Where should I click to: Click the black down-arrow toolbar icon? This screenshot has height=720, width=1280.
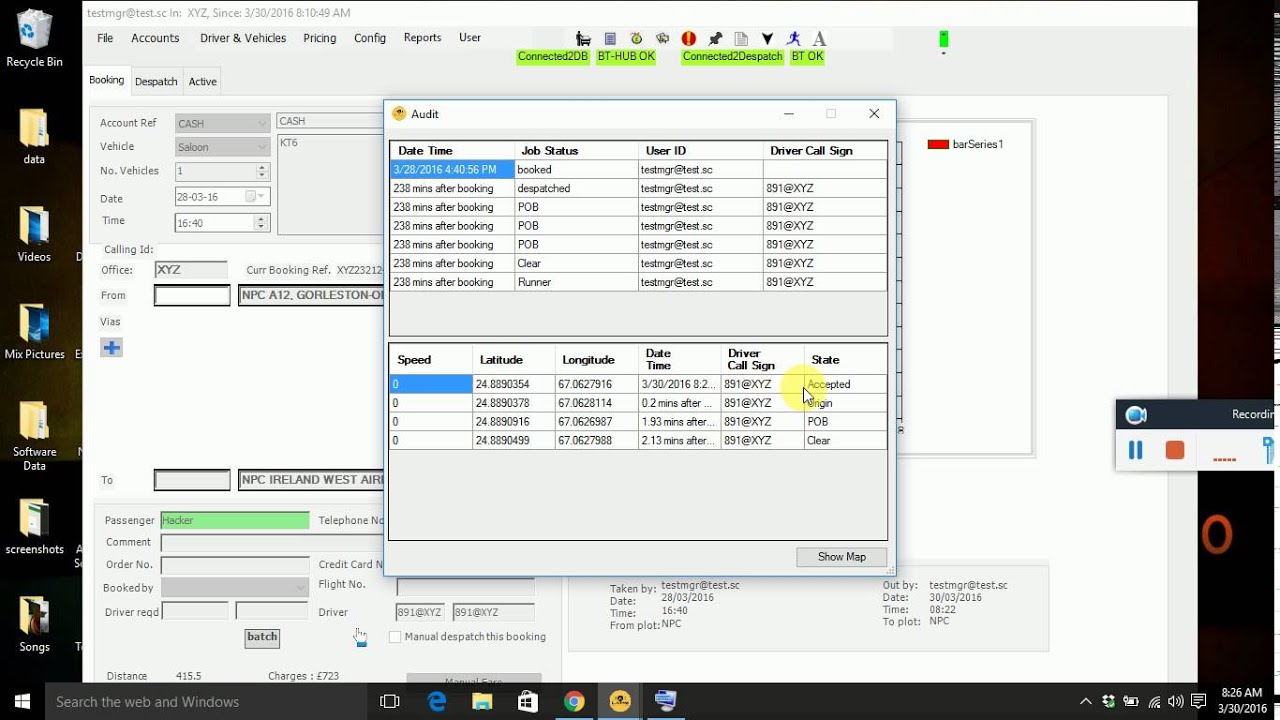click(767, 38)
